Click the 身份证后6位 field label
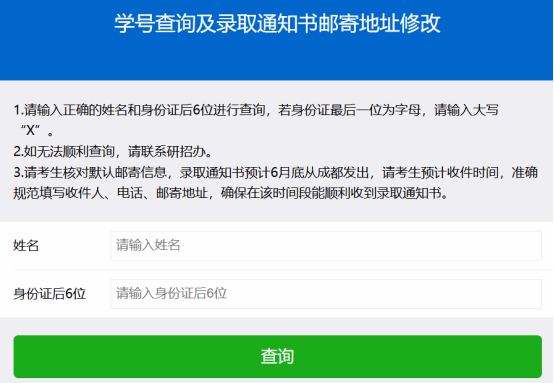 click(49, 294)
